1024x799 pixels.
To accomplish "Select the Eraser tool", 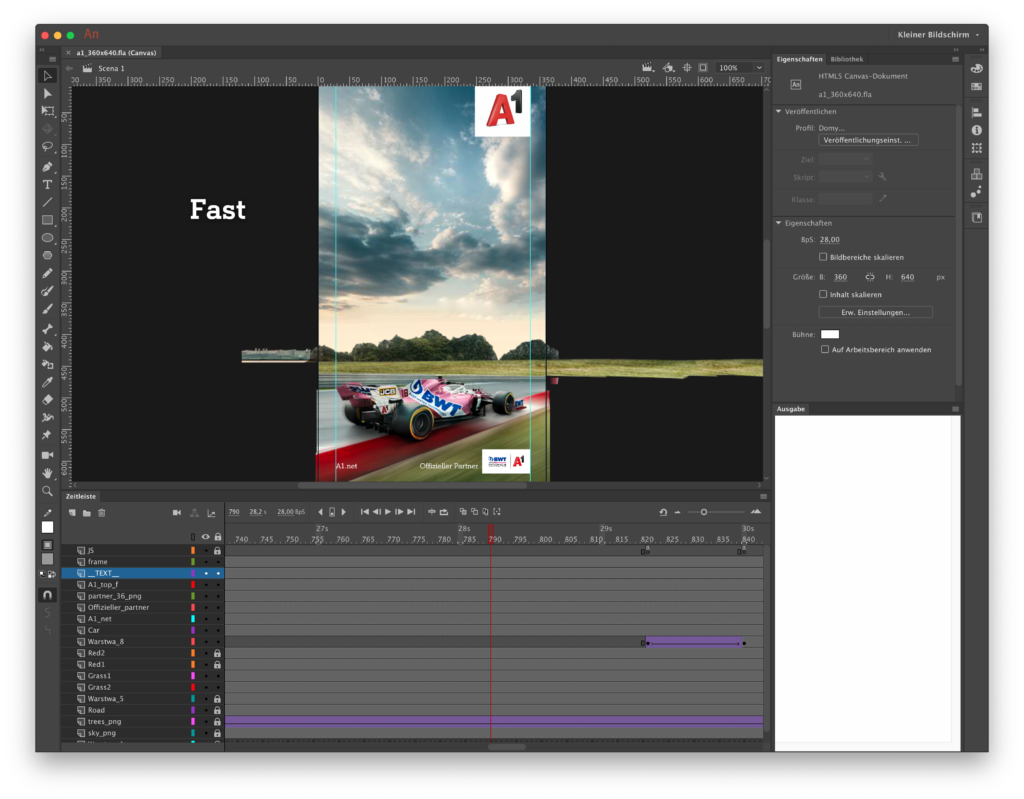I will (x=48, y=399).
